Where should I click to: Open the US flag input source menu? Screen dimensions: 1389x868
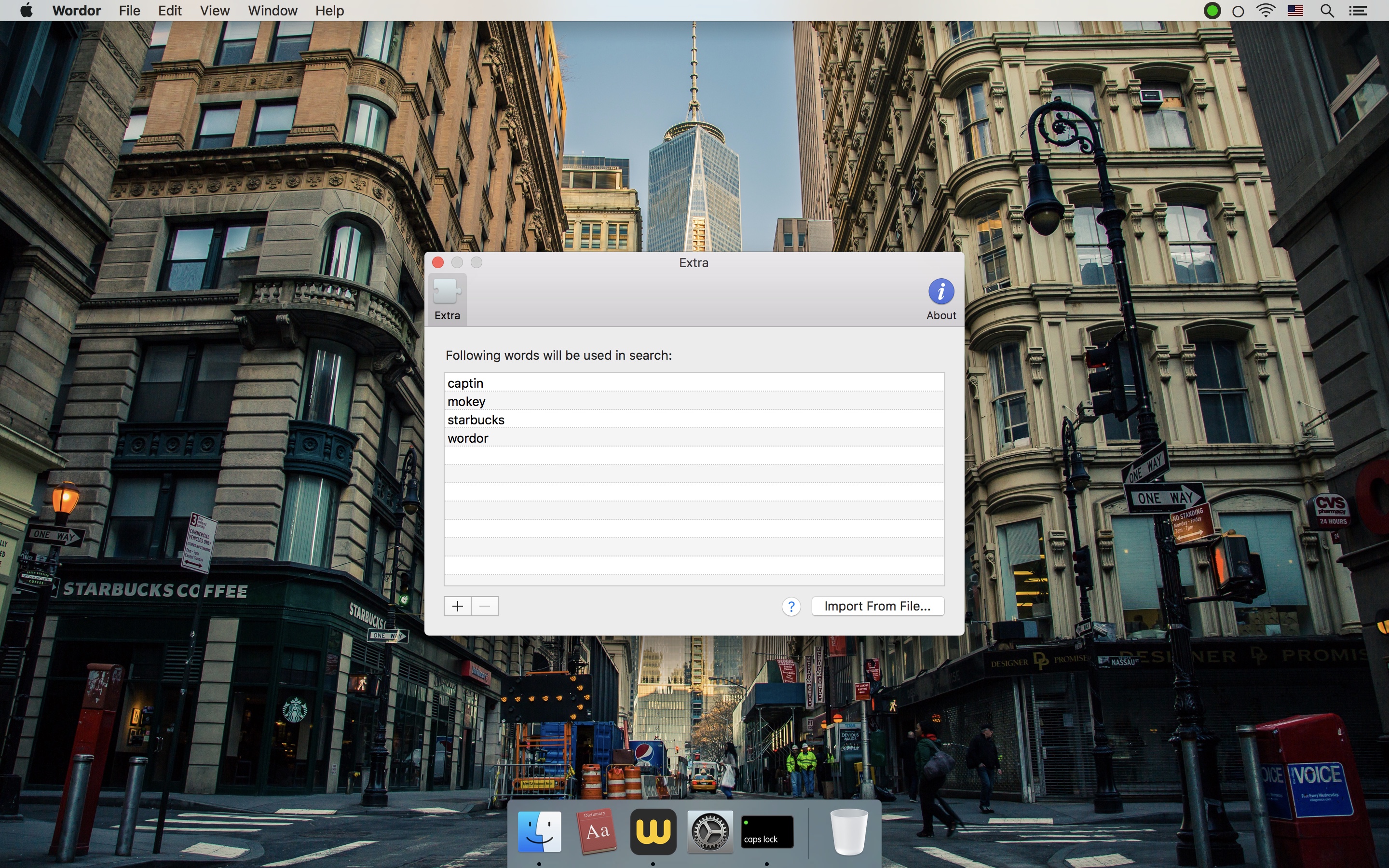(1295, 10)
